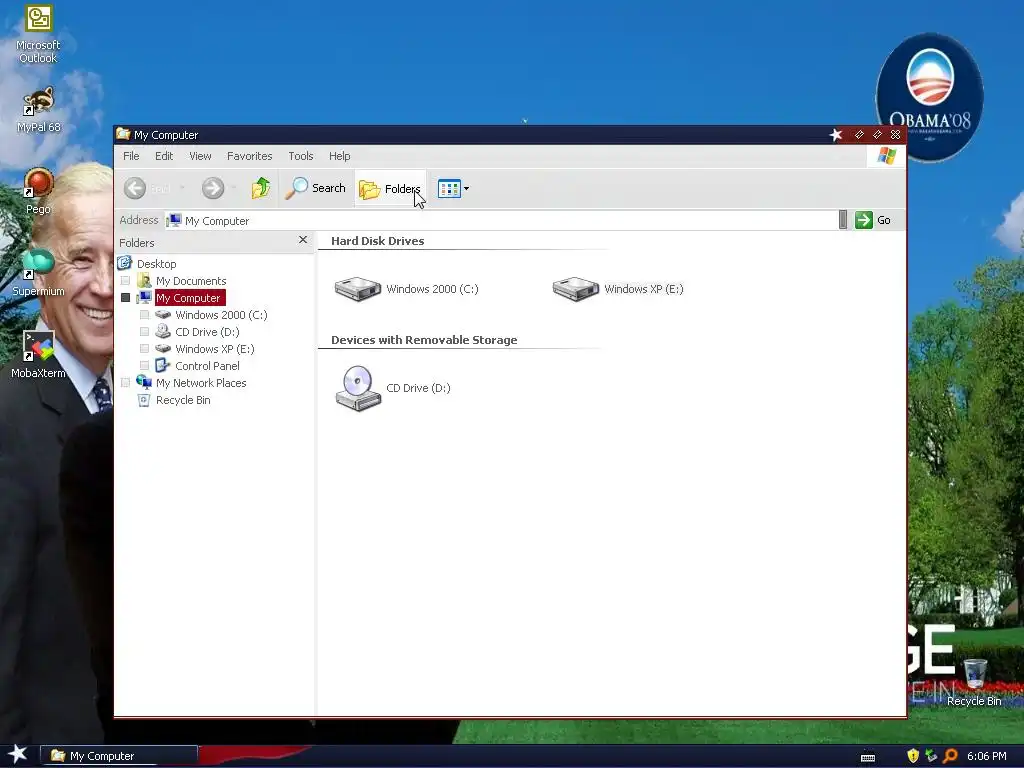Click the yellow security shield tray icon
The image size is (1024, 768).
click(x=913, y=756)
